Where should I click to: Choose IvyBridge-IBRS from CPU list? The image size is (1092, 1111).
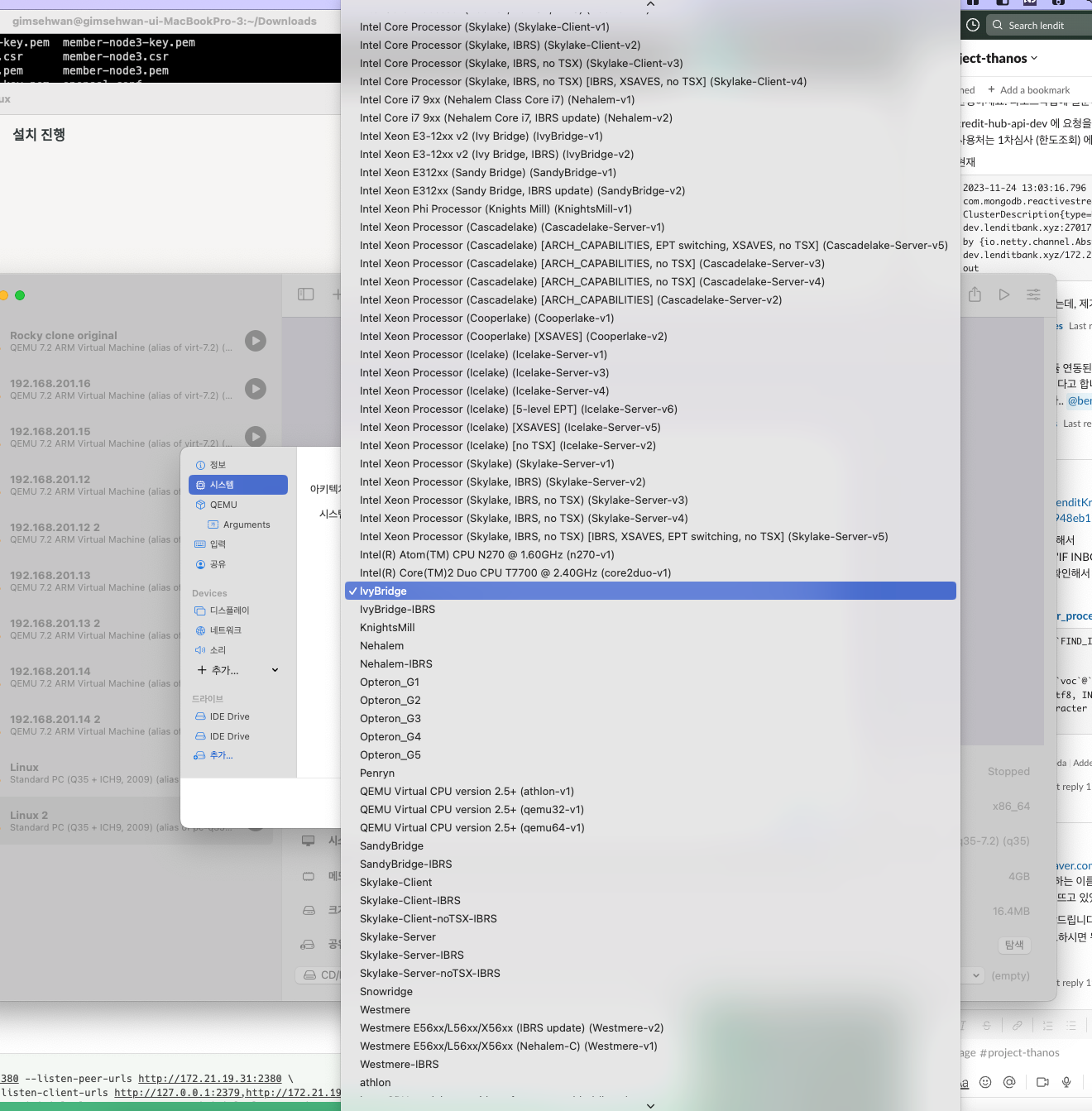coord(650,609)
